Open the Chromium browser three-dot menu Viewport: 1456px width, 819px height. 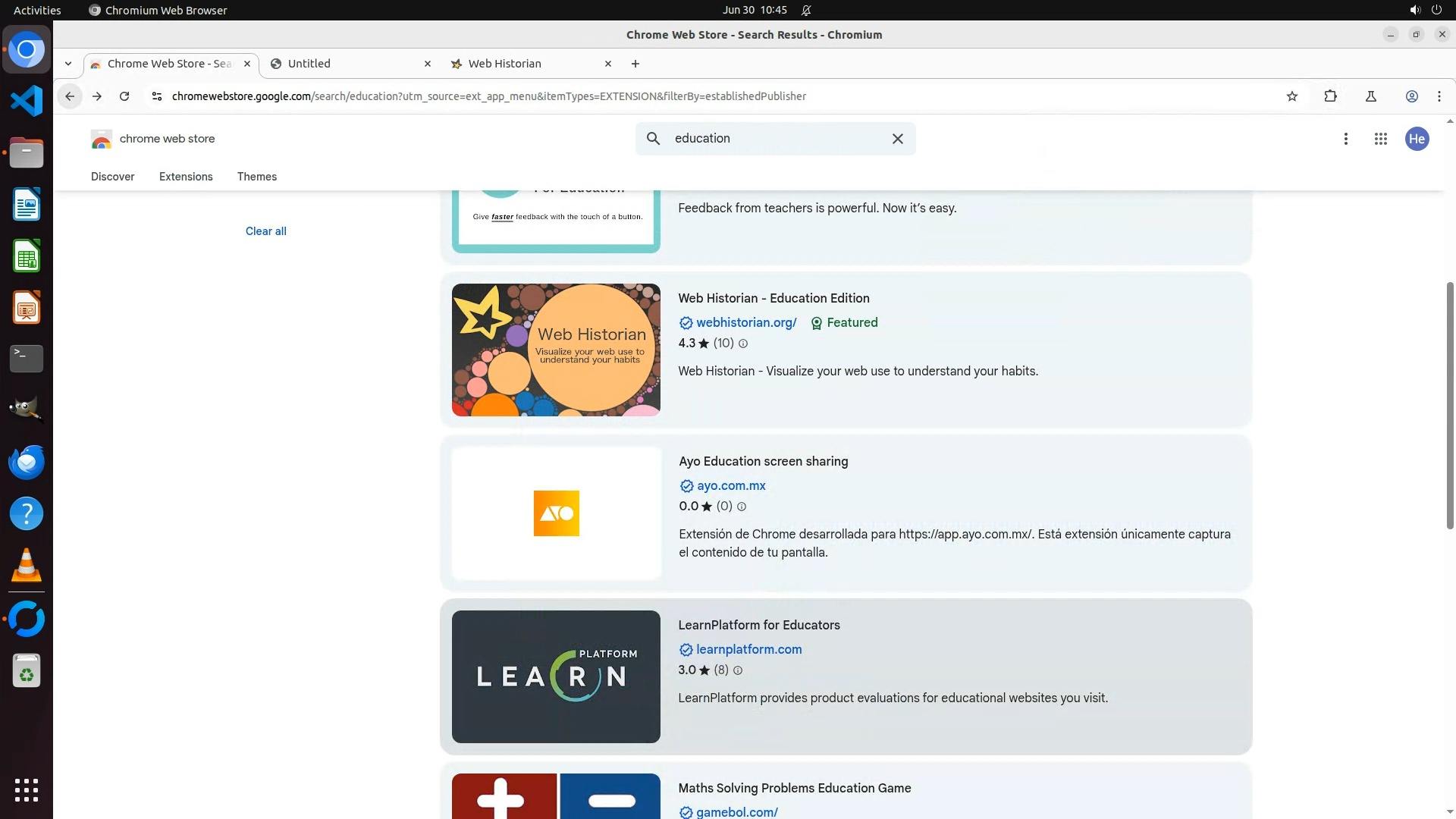1439,96
